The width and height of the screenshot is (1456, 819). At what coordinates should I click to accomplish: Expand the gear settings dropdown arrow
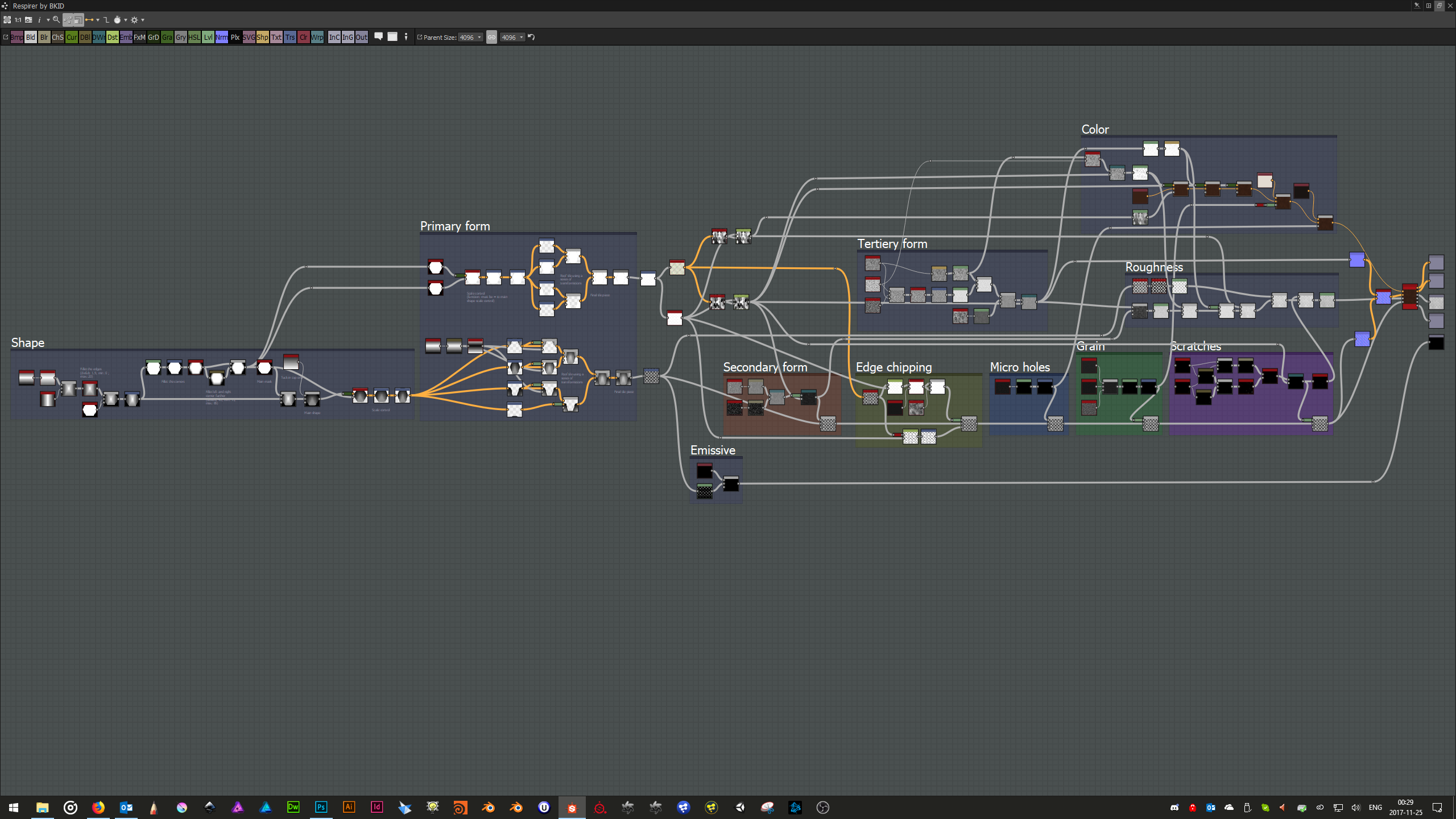pyautogui.click(x=143, y=20)
